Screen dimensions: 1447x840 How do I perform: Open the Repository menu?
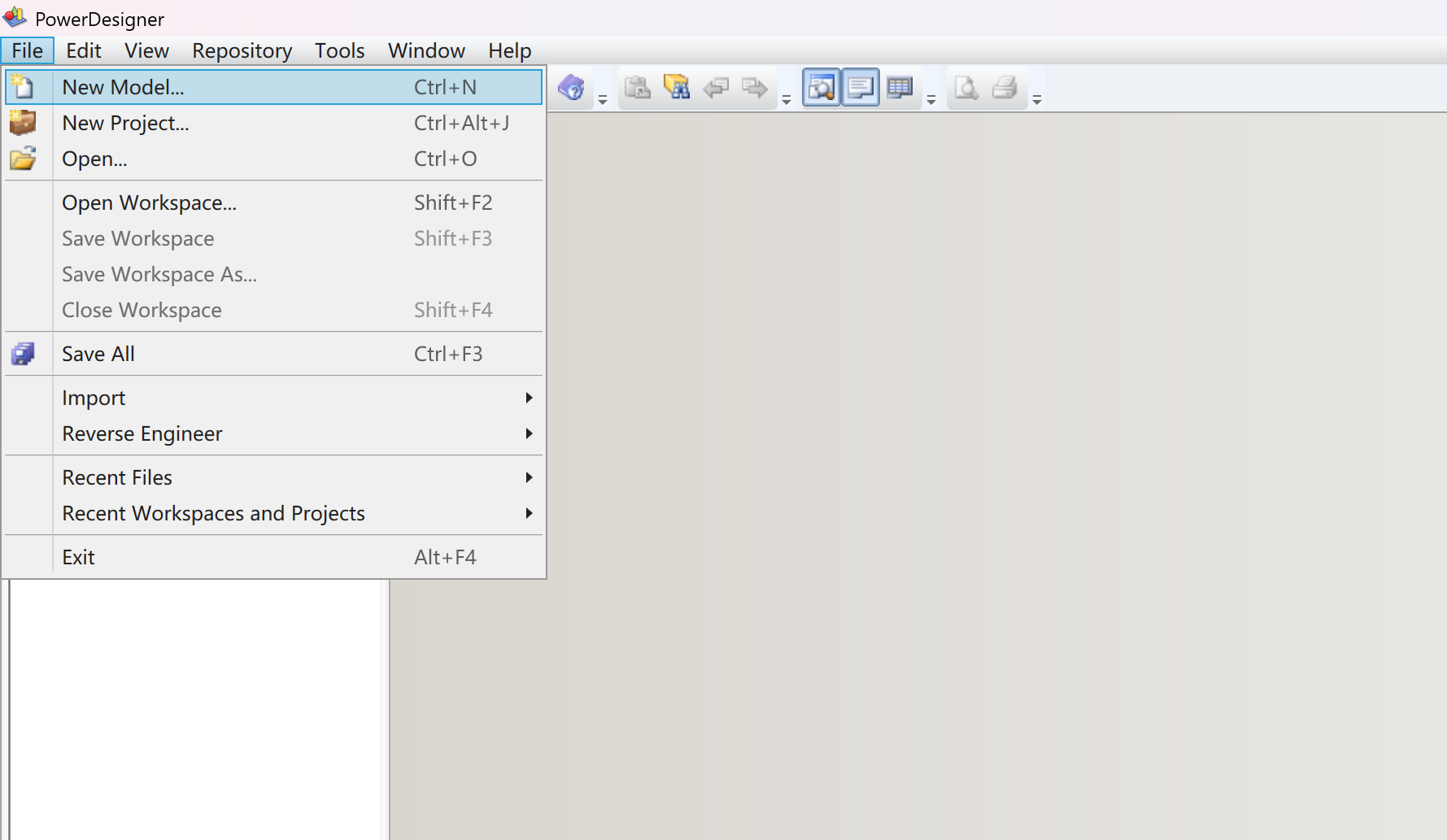tap(242, 50)
